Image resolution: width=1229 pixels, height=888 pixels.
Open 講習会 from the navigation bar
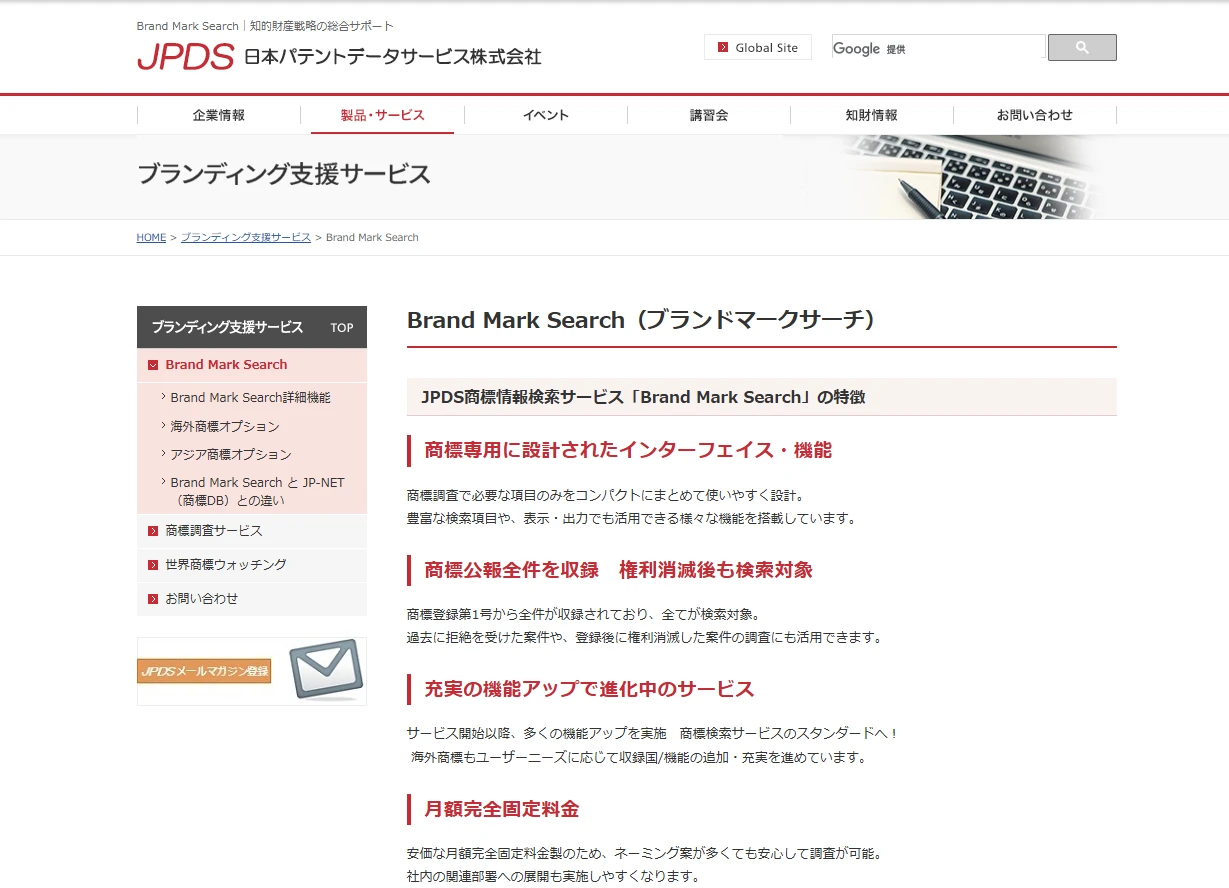click(709, 116)
